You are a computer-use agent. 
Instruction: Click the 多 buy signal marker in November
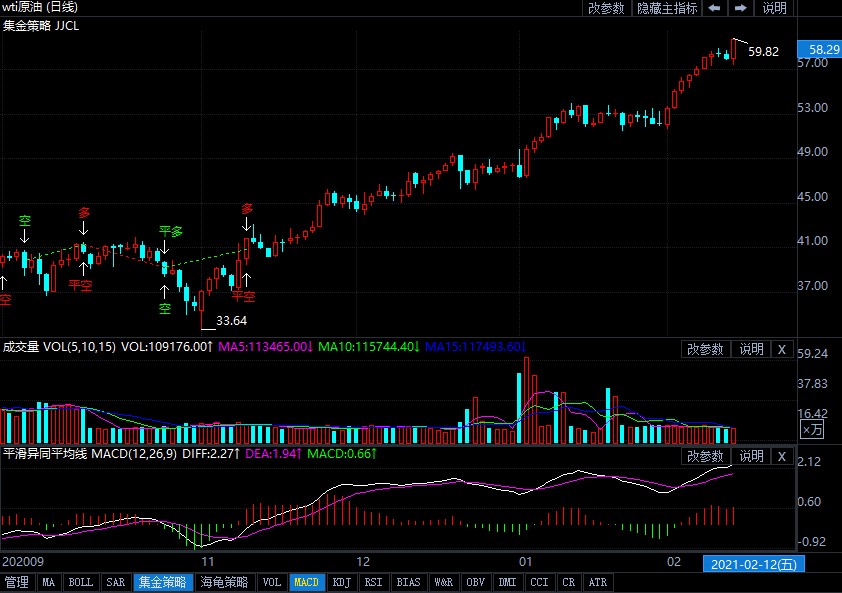point(247,209)
